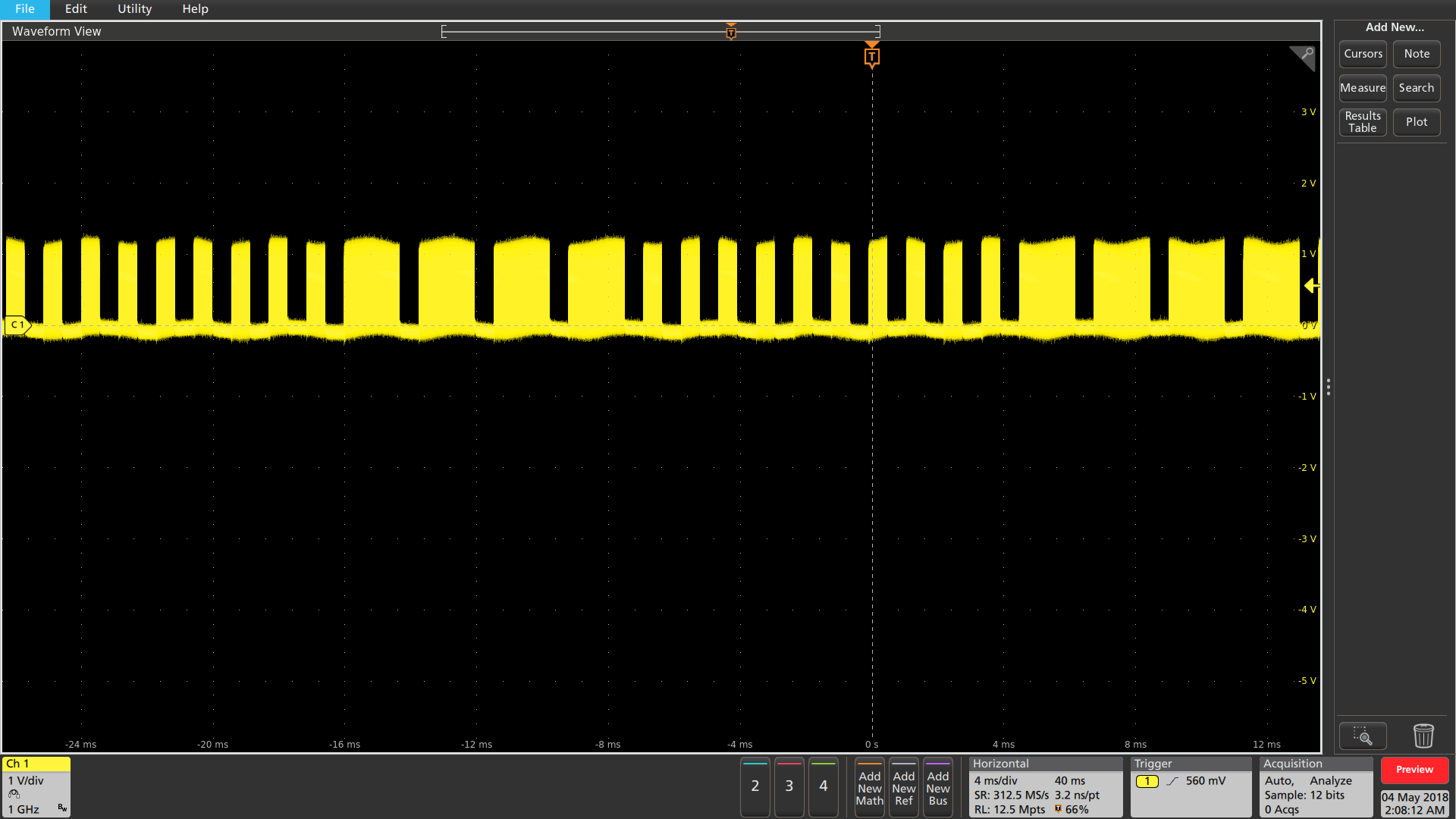Open the Edit menu
Screen dimensions: 1456x819
click(76, 9)
